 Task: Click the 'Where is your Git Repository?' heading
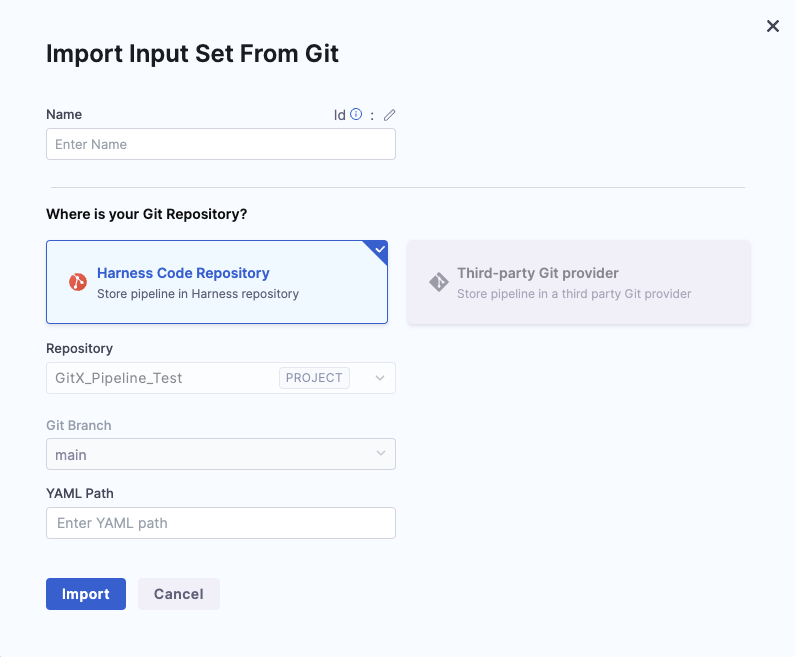point(146,214)
